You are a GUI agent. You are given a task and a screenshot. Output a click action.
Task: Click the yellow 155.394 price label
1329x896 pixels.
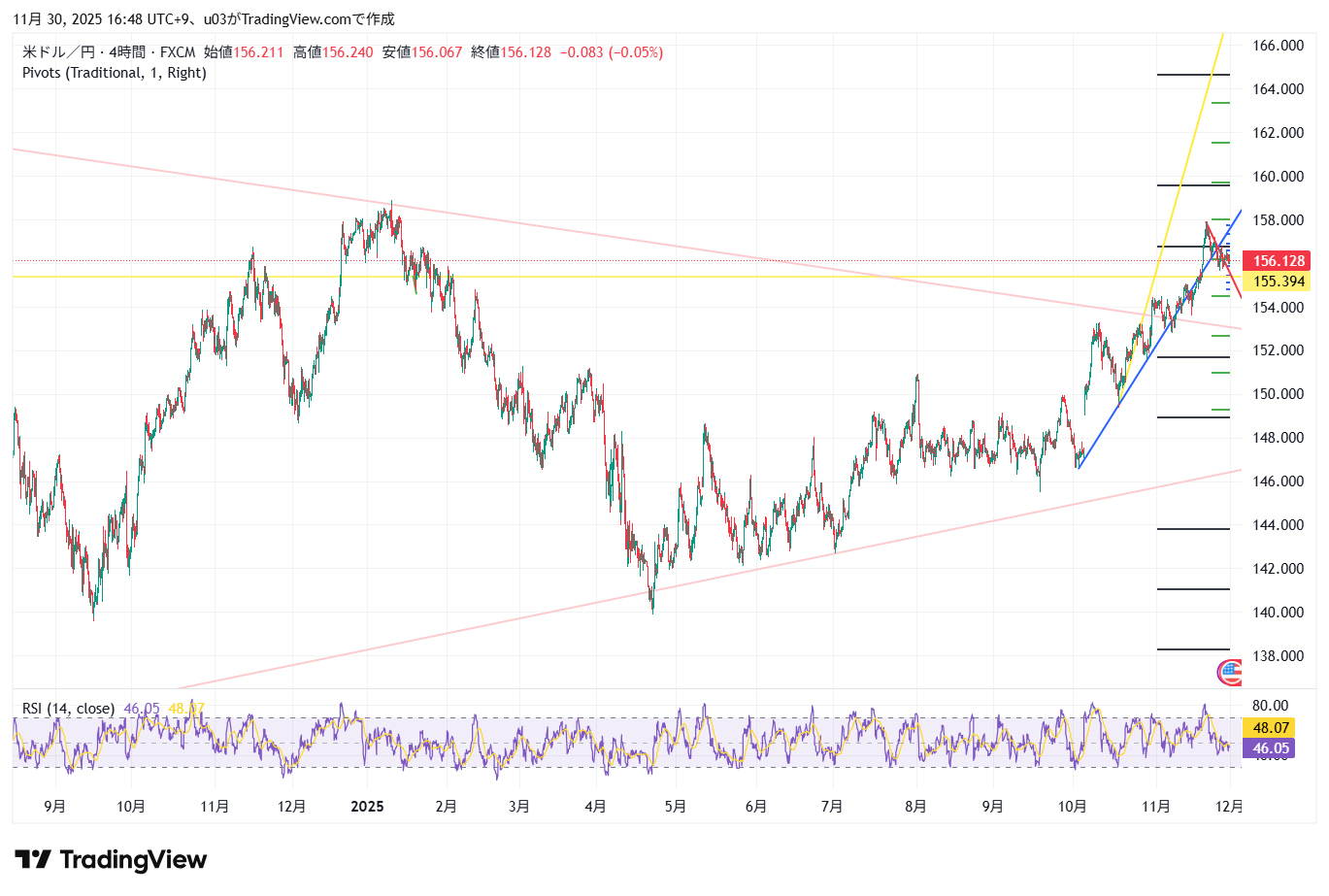(x=1278, y=282)
